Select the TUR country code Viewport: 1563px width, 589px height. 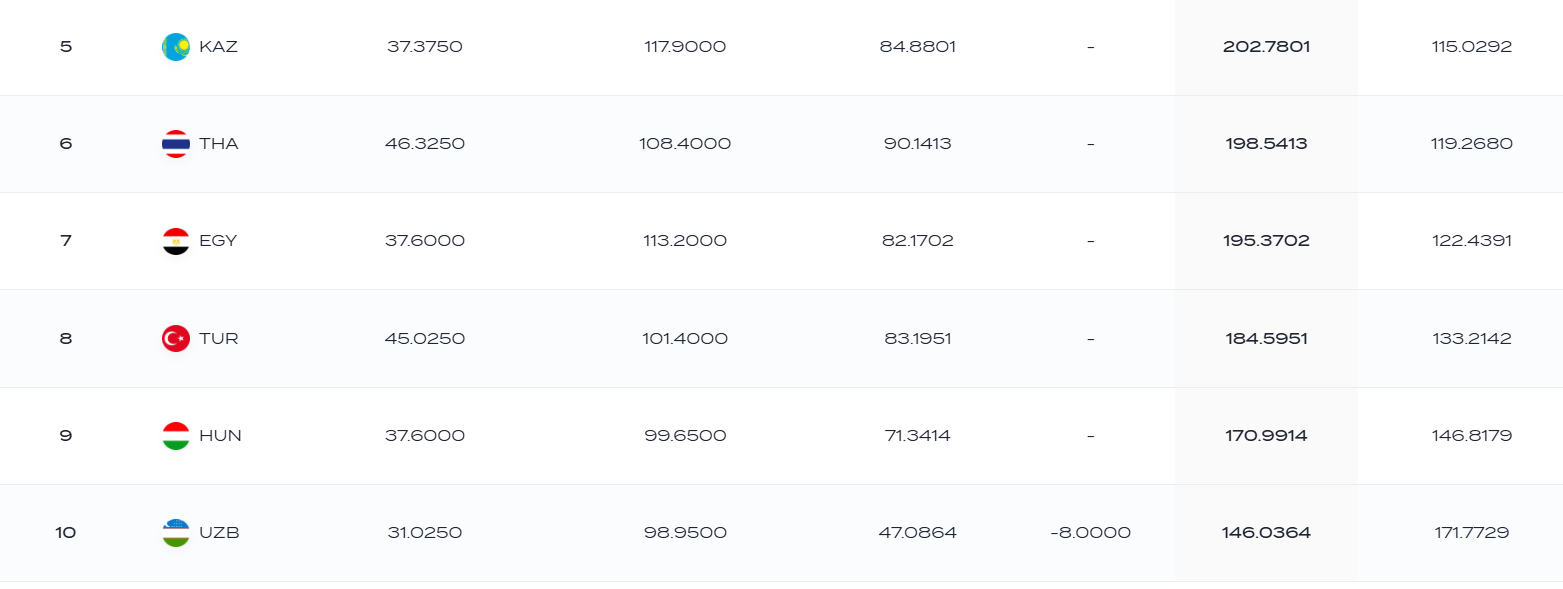(x=219, y=339)
